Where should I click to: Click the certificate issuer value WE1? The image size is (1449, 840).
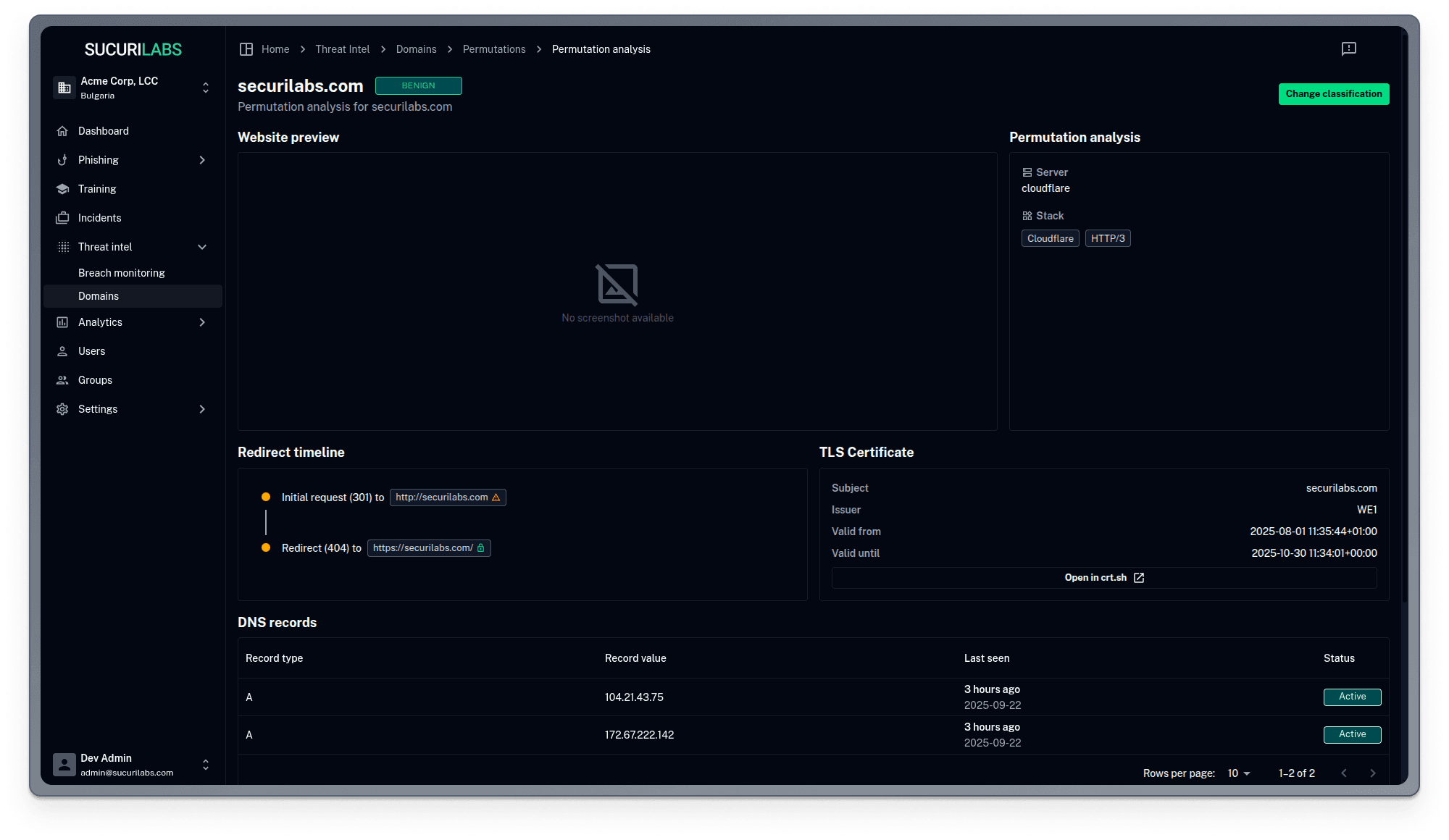pos(1367,510)
